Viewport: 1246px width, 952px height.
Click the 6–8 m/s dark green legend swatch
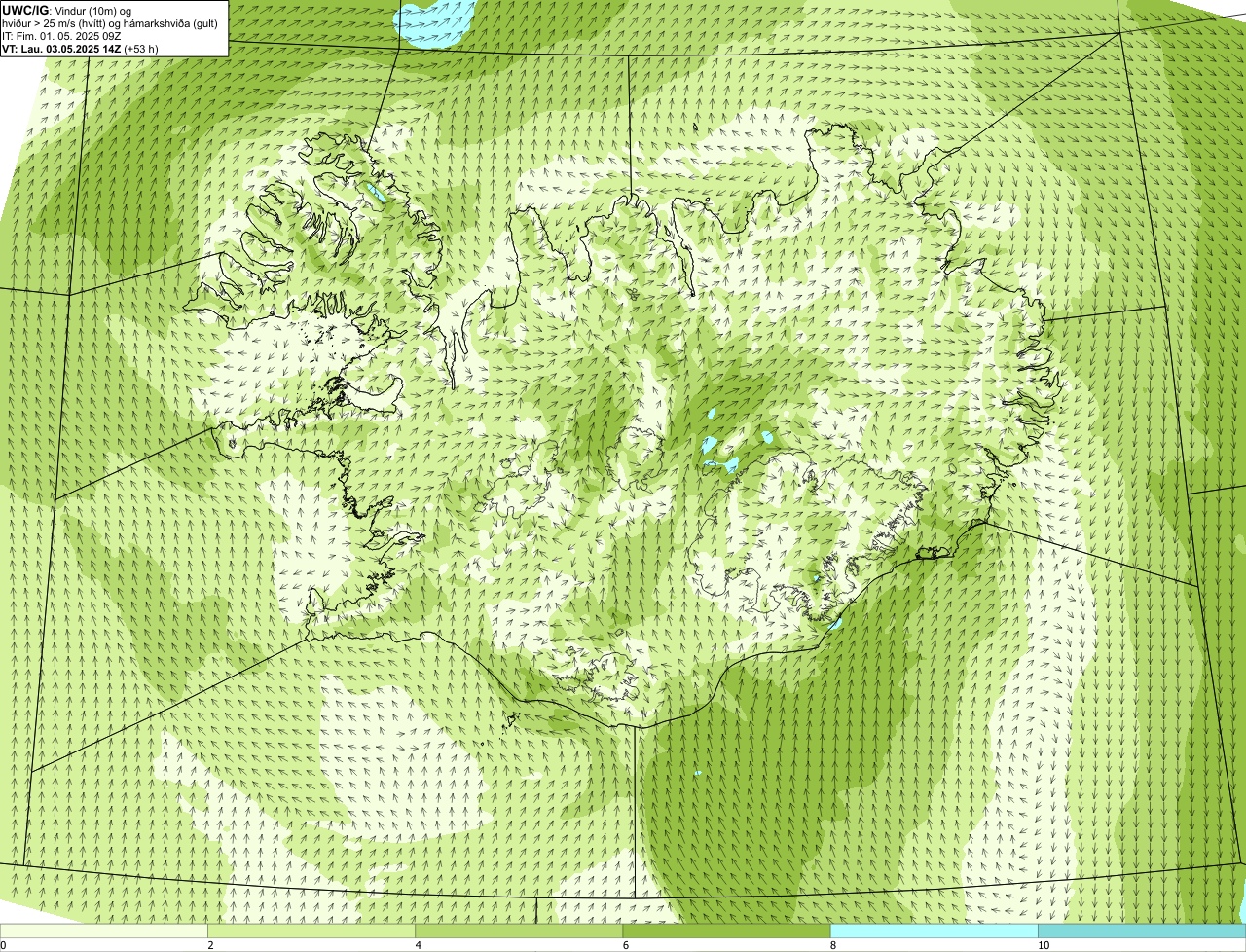726,931
